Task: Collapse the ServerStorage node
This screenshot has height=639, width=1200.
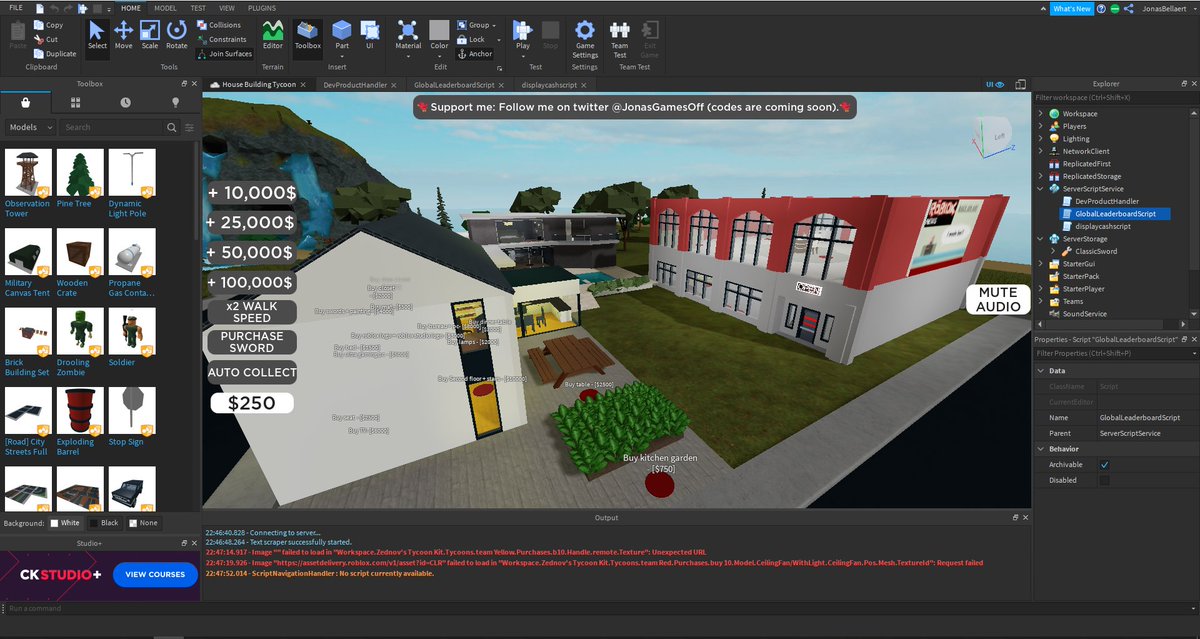Action: coord(1040,238)
